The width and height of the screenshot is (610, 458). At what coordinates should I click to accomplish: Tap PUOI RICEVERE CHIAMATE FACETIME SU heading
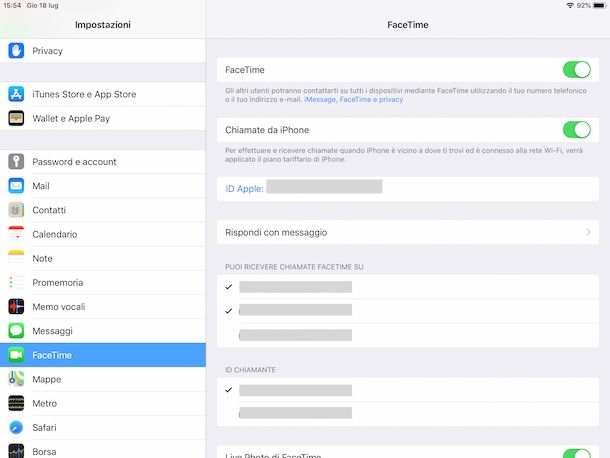point(294,267)
